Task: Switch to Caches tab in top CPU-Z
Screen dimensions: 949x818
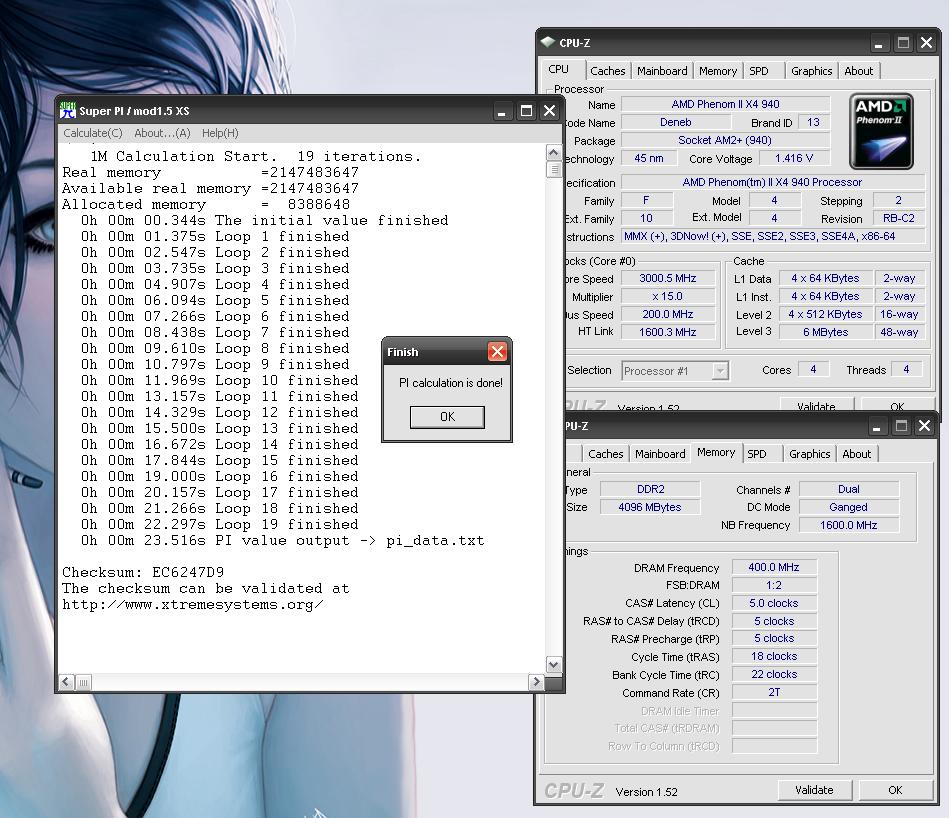Action: click(608, 71)
